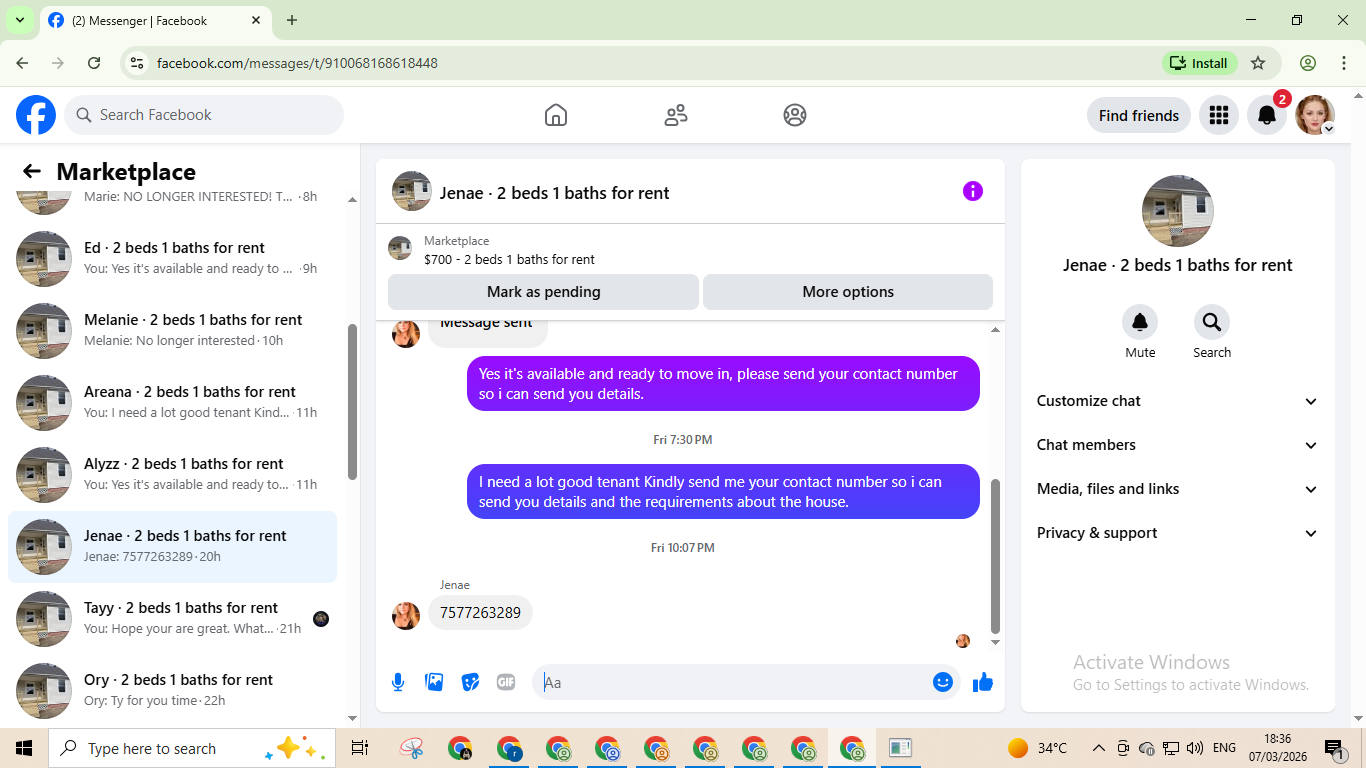Open Alyzz's conversation in the list
Viewport: 1366px width, 768px height.
tap(172, 474)
